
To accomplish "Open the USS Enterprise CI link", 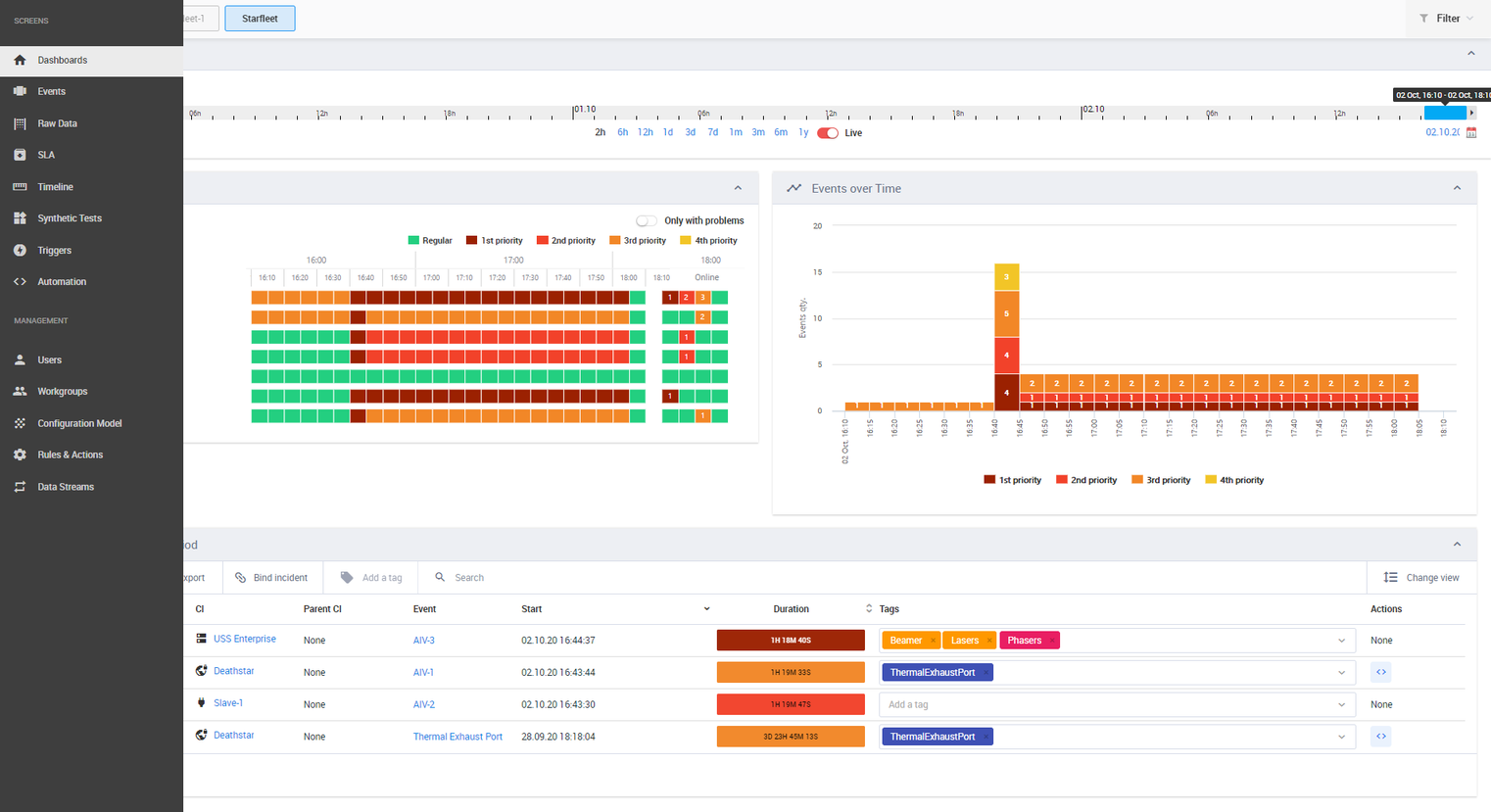I will click(245, 639).
